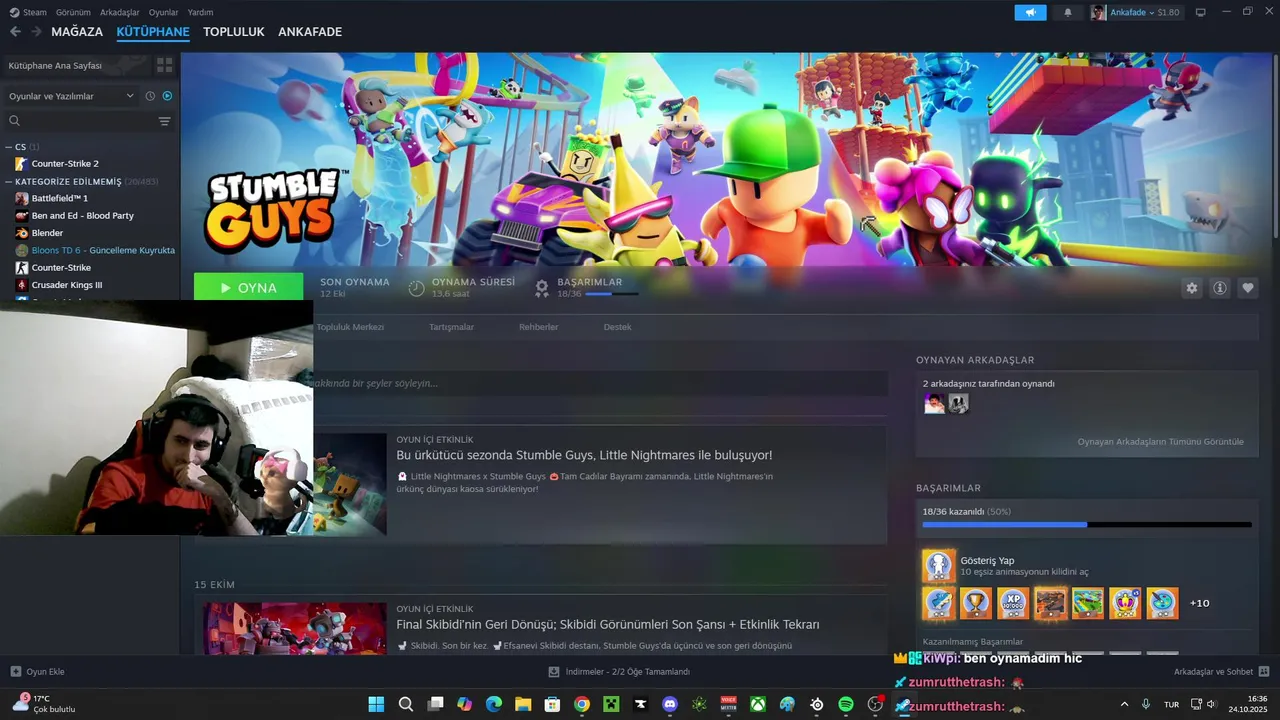Go to TOPLULUK tab
The height and width of the screenshot is (720, 1280).
tap(234, 32)
